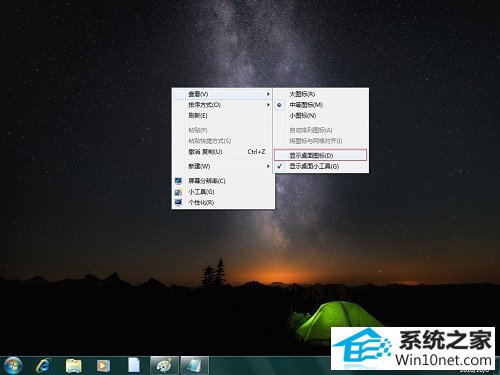Uncheck 显示桌面小工具(G) show desktop gadgets

(x=321, y=166)
